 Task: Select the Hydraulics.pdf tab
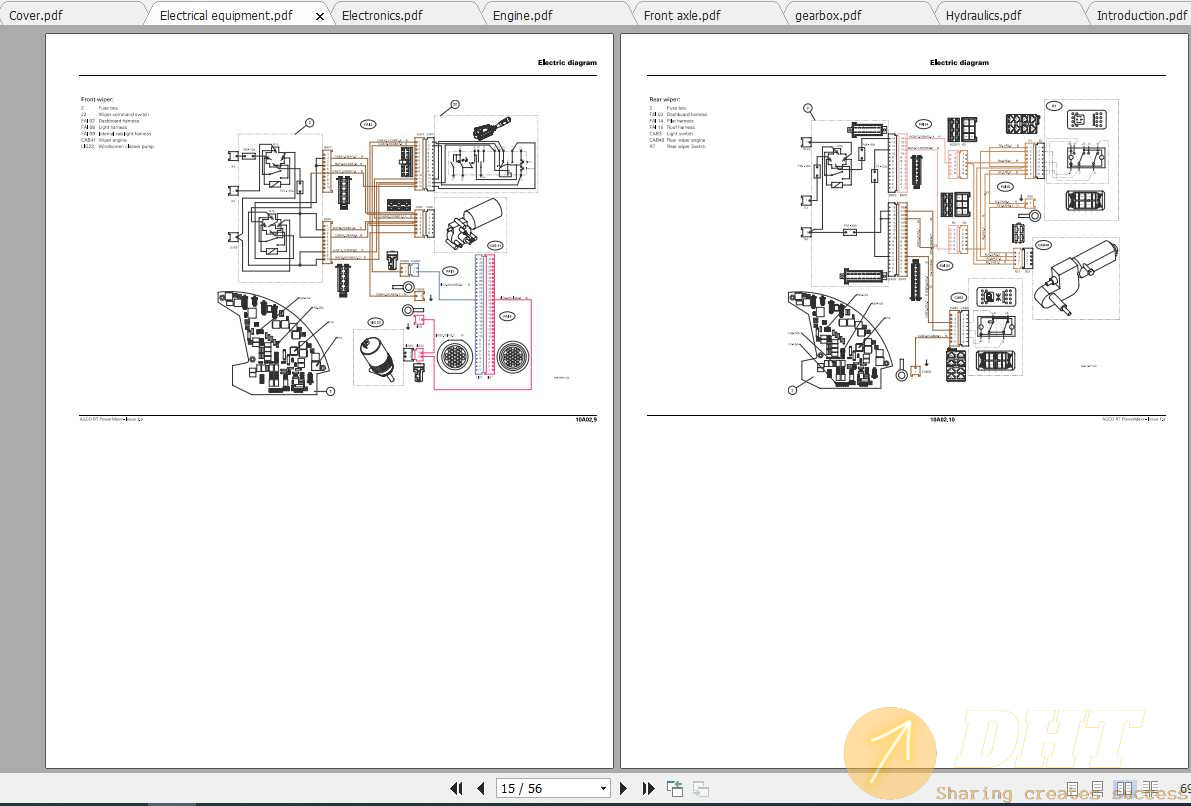983,15
